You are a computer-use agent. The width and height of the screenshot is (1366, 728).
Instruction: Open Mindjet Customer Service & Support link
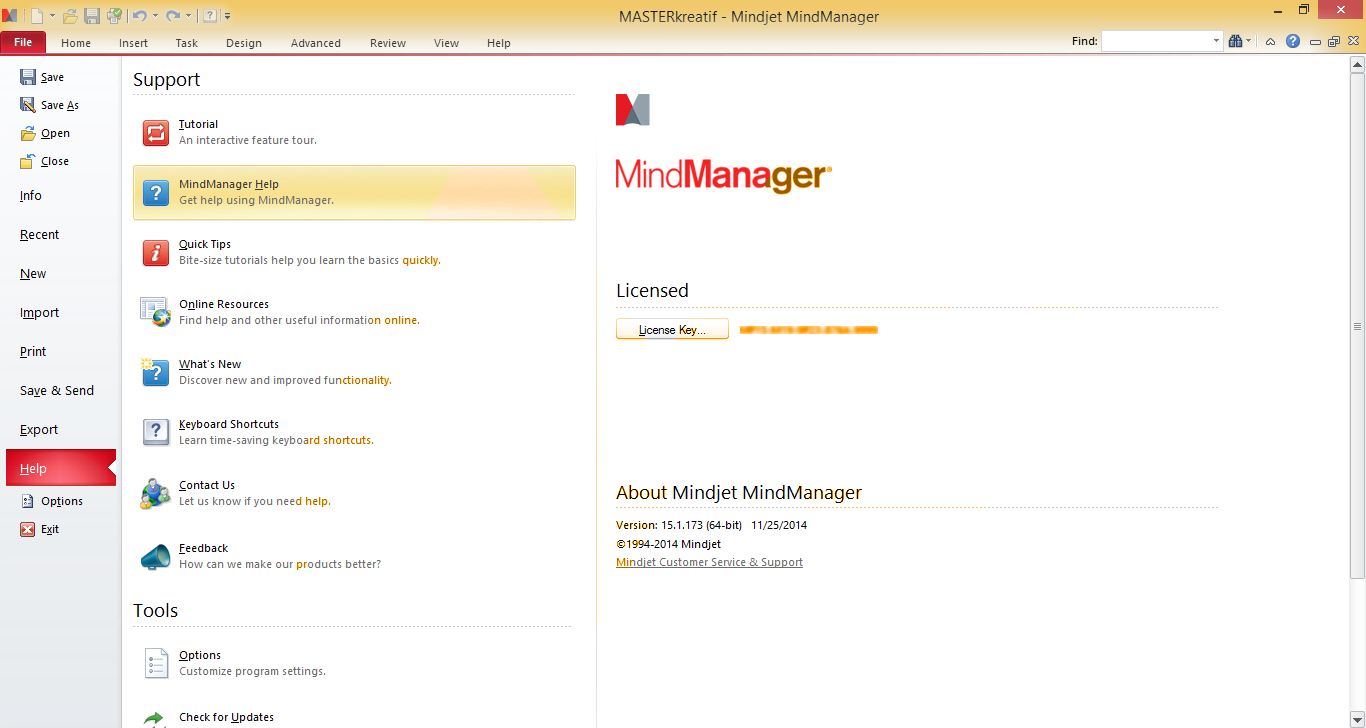pyautogui.click(x=709, y=562)
